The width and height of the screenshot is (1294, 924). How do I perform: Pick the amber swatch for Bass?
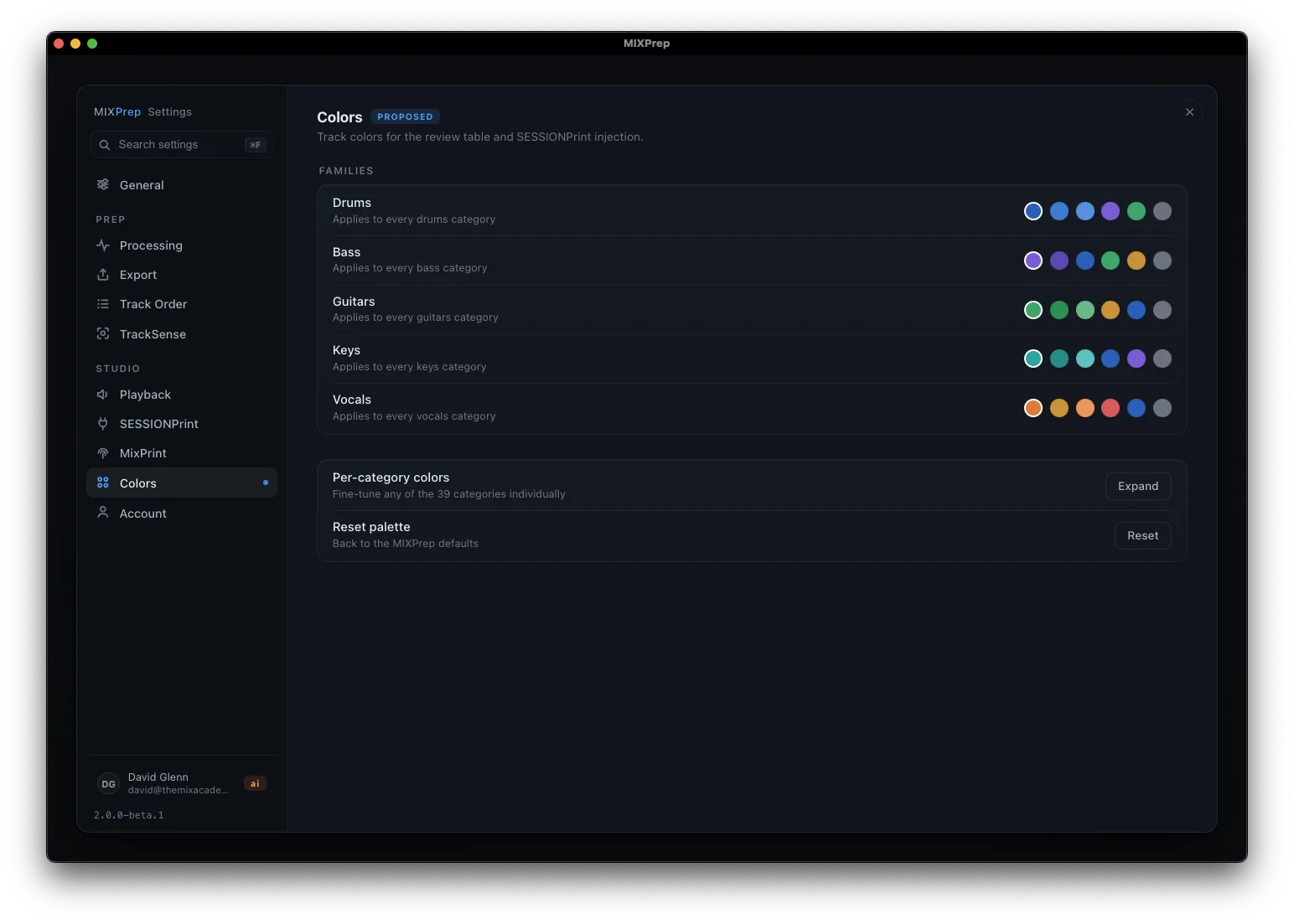tap(1136, 261)
